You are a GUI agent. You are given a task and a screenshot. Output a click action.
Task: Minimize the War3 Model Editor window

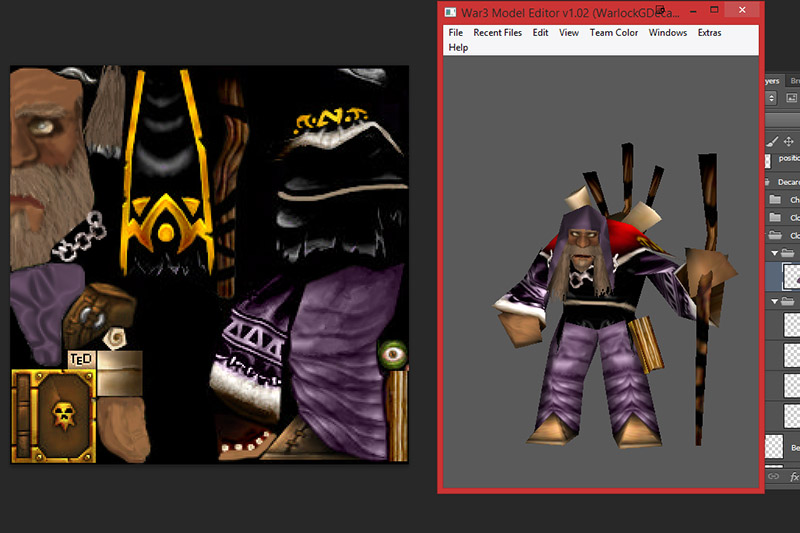coord(693,11)
